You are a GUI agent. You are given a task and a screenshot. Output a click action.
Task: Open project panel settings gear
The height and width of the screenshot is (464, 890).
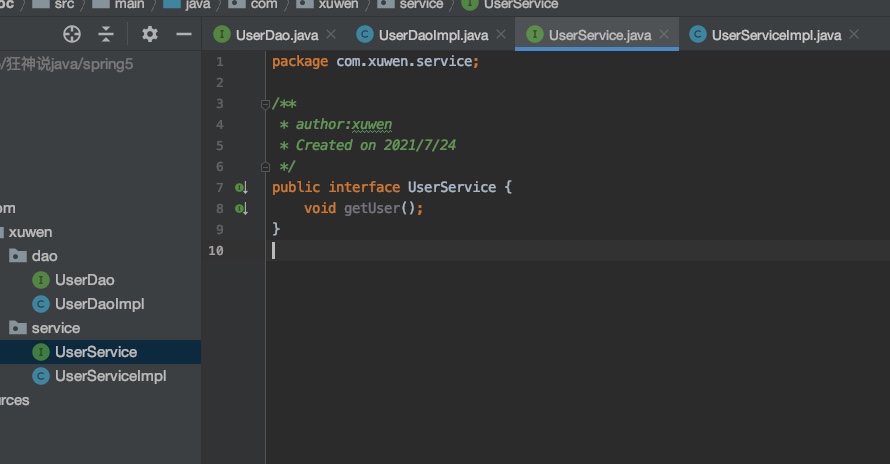150,34
